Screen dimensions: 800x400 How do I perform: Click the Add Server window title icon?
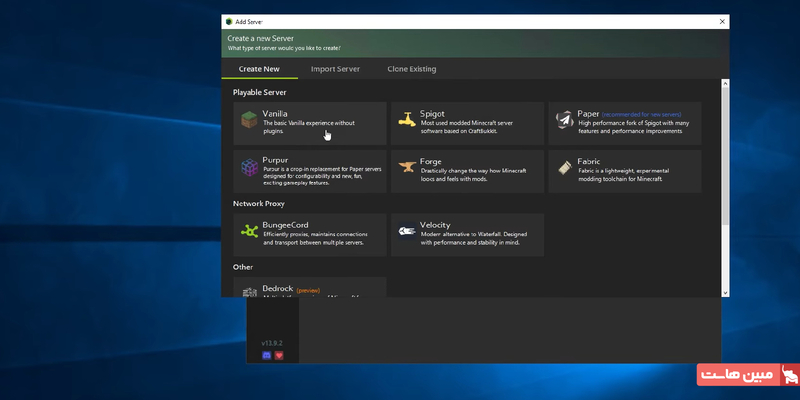pos(229,22)
